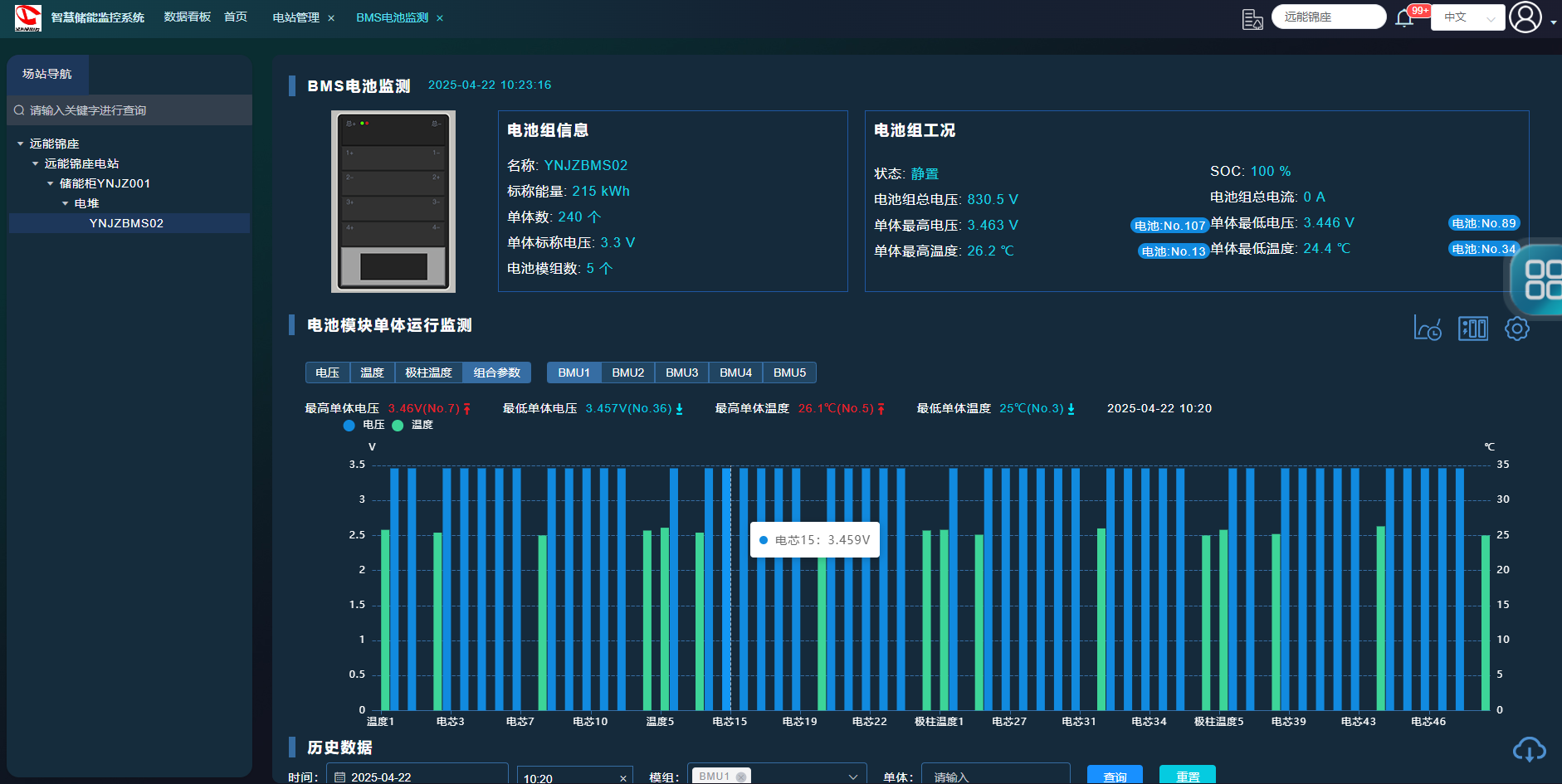Open the 中文 language dropdown
1562x784 pixels.
pyautogui.click(x=1467, y=17)
